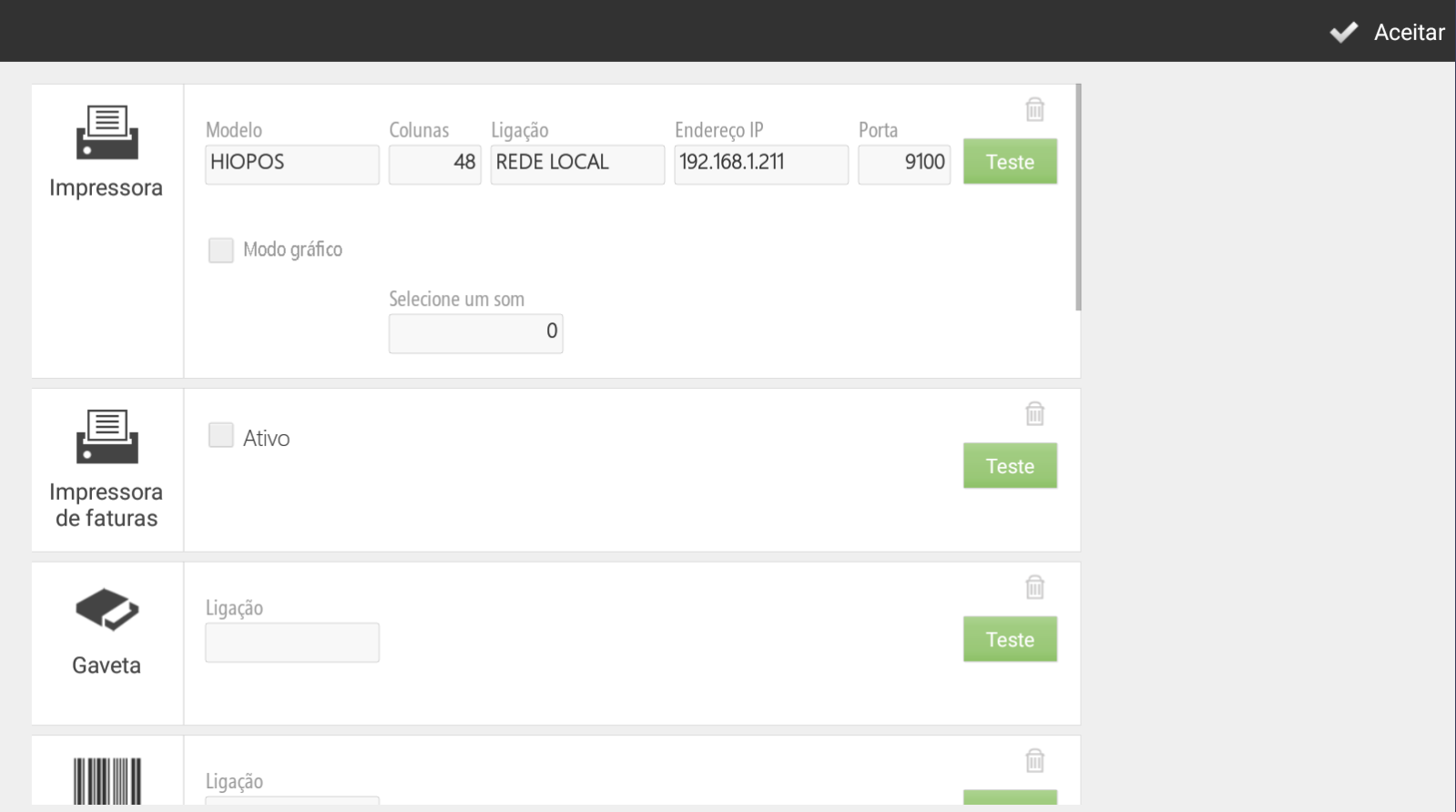Click the Impressora label
This screenshot has width=1456, height=812.
(x=106, y=188)
